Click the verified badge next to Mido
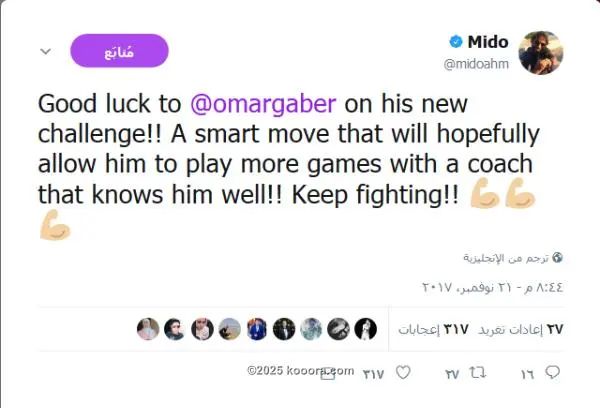Viewport: 600px width, 408px height. pyautogui.click(x=456, y=41)
